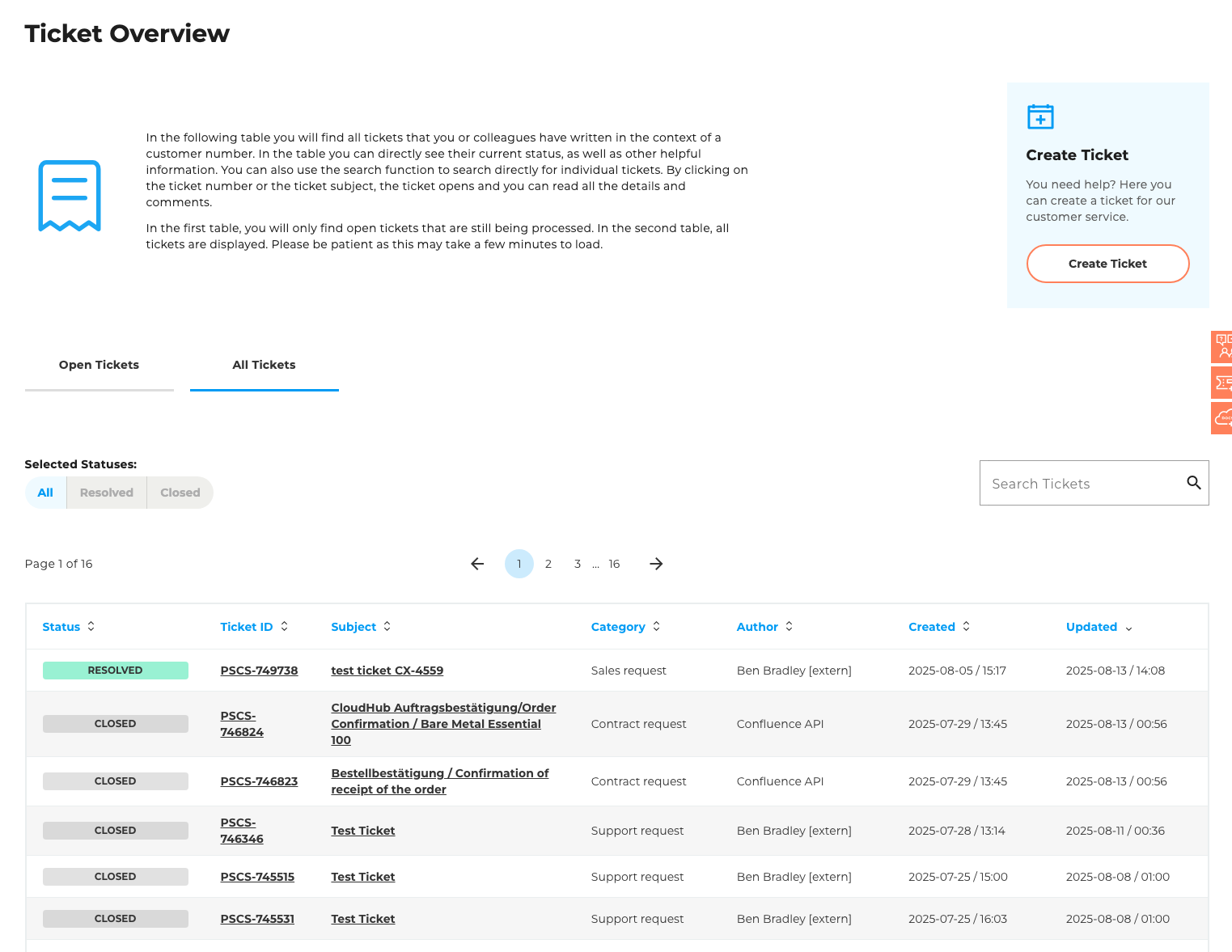Click the calendar-plus icon above Create Ticket
This screenshot has height=952, width=1232.
click(1040, 116)
